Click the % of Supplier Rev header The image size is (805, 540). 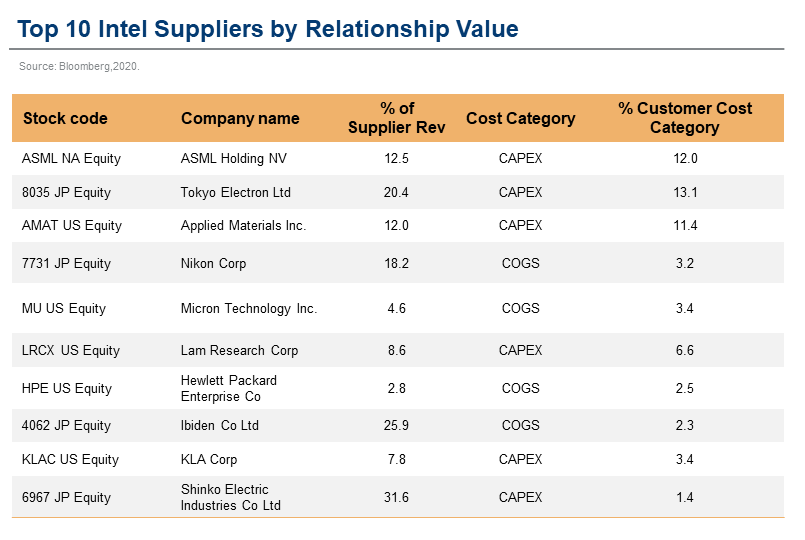click(396, 118)
